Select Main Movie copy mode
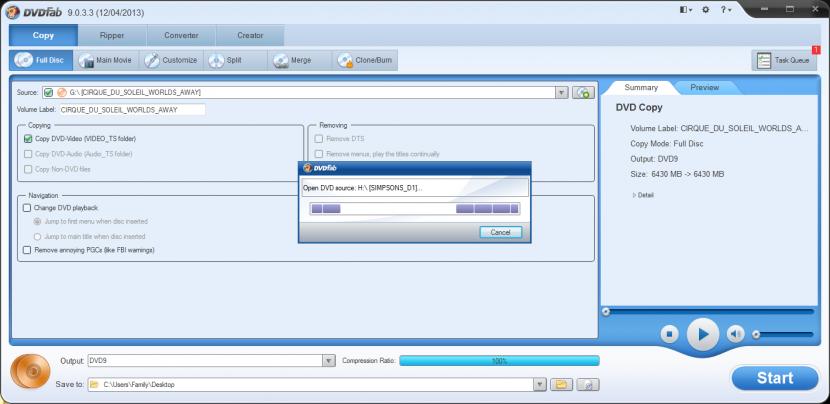The width and height of the screenshot is (830, 404). point(105,60)
